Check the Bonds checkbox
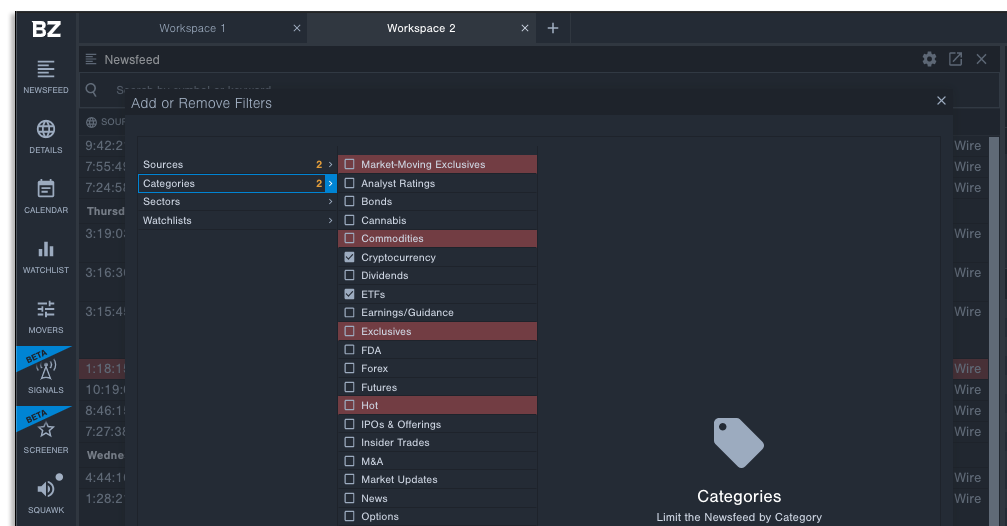 click(x=349, y=201)
